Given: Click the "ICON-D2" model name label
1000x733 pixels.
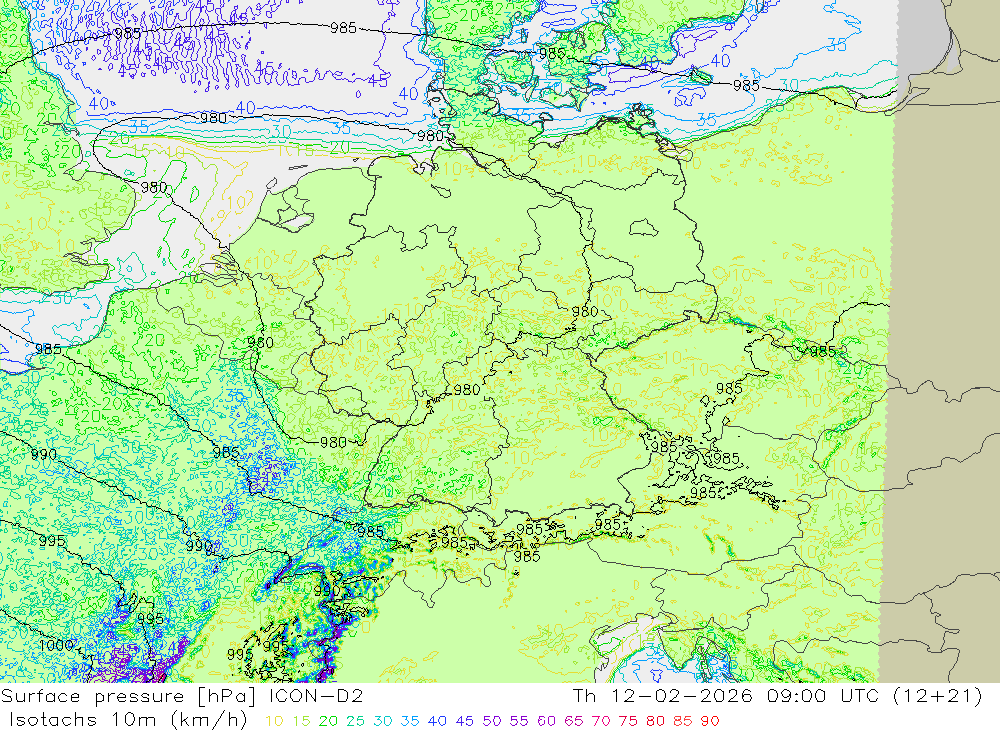Looking at the screenshot, I should [x=317, y=696].
